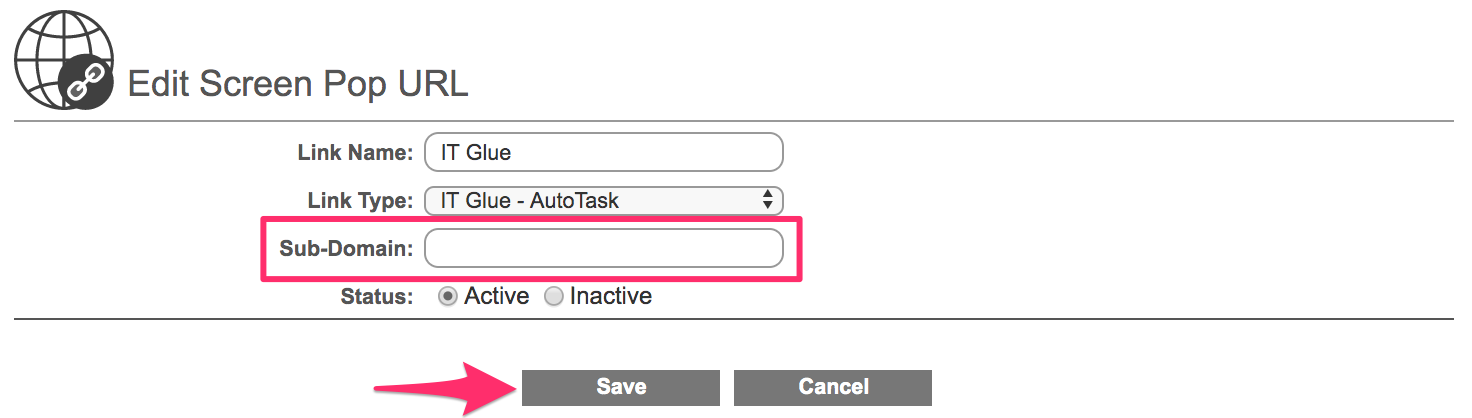Click the Edit Screen Pop URL heading
Viewport: 1472px width, 418px height.
coord(298,84)
